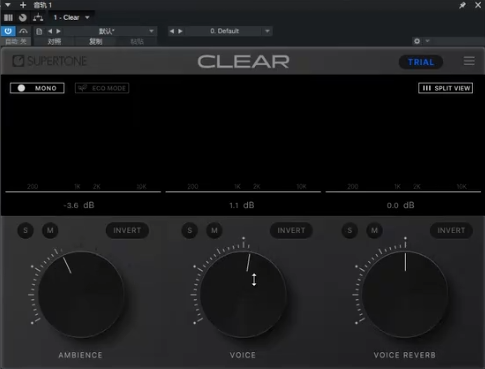This screenshot has width=485, height=369.
Task: Open the host gear settings icon
Action: [417, 41]
